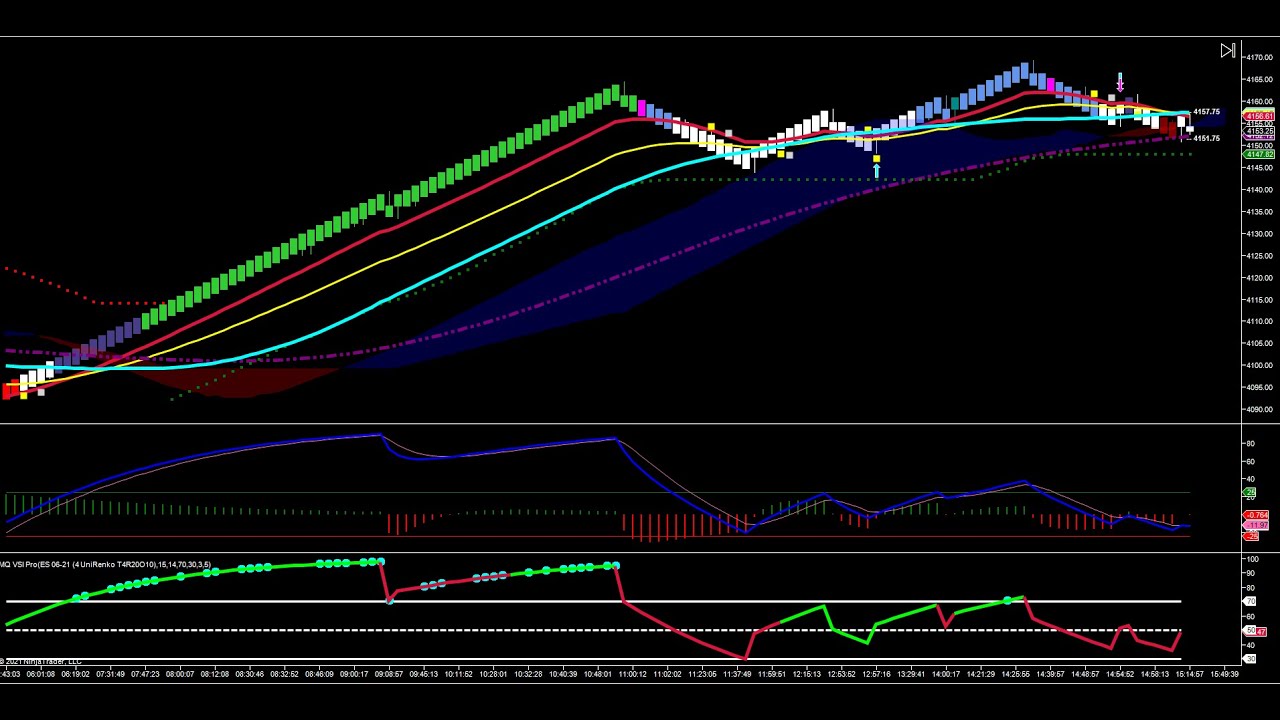Click the 09:08:57 timestamp on the time axis
1280x720 pixels.
pyautogui.click(x=388, y=674)
